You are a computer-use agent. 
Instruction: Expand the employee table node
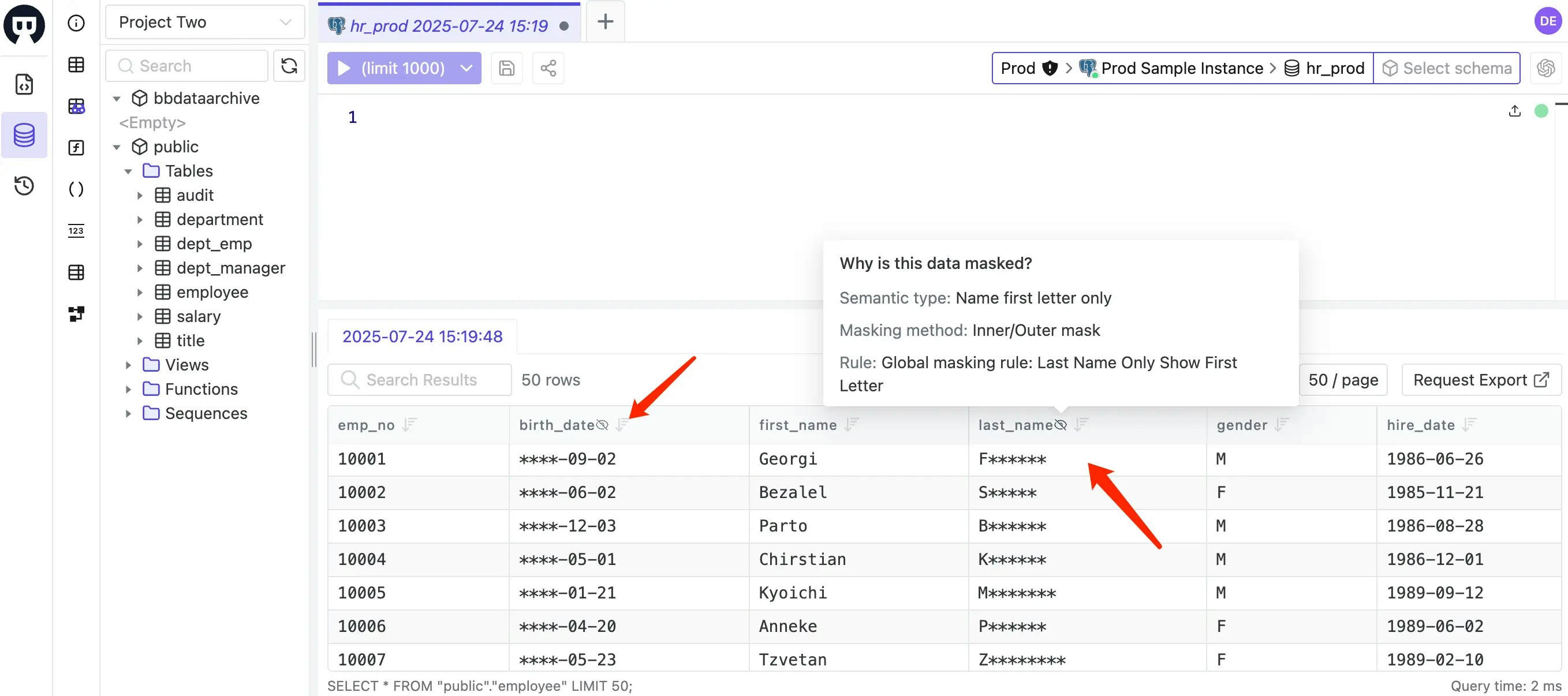(140, 292)
